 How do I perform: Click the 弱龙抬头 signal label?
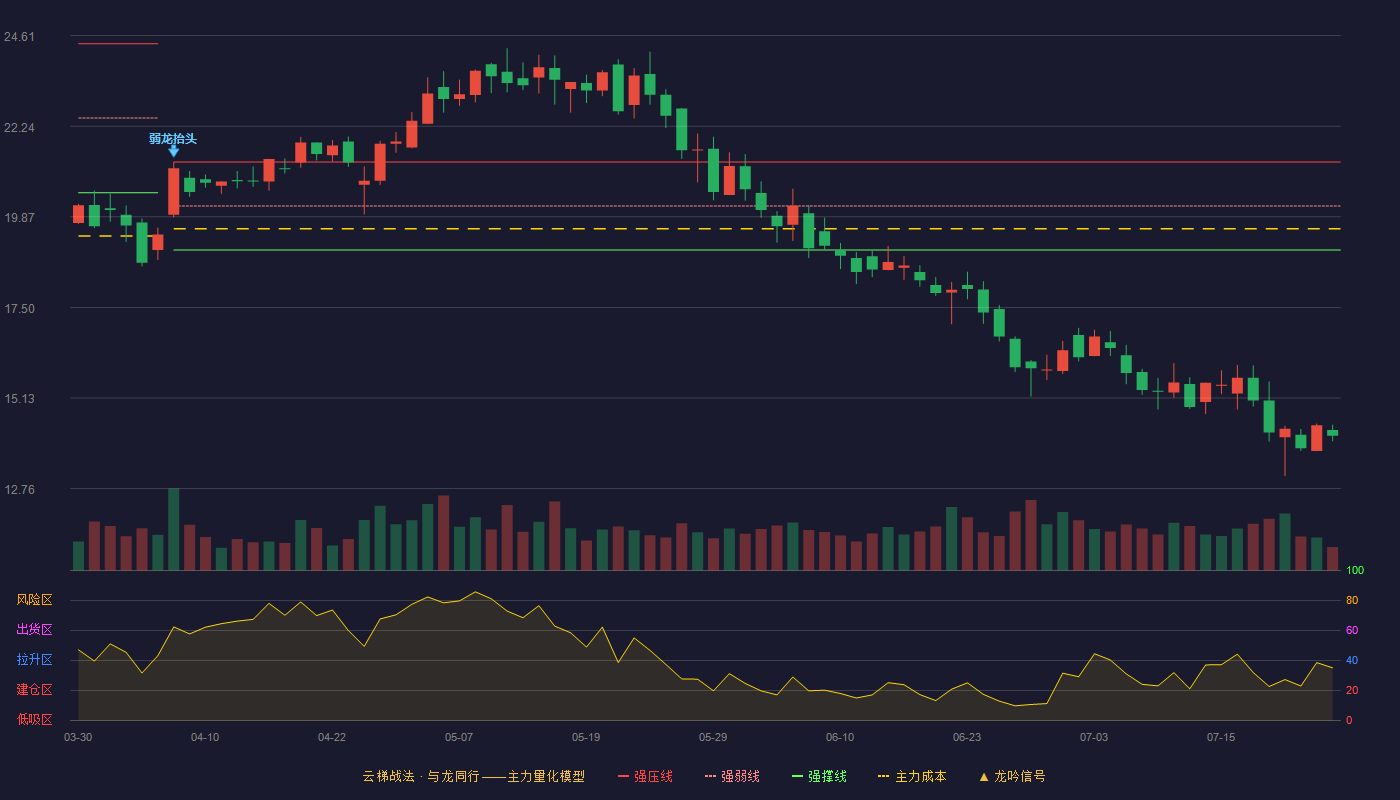coord(173,138)
